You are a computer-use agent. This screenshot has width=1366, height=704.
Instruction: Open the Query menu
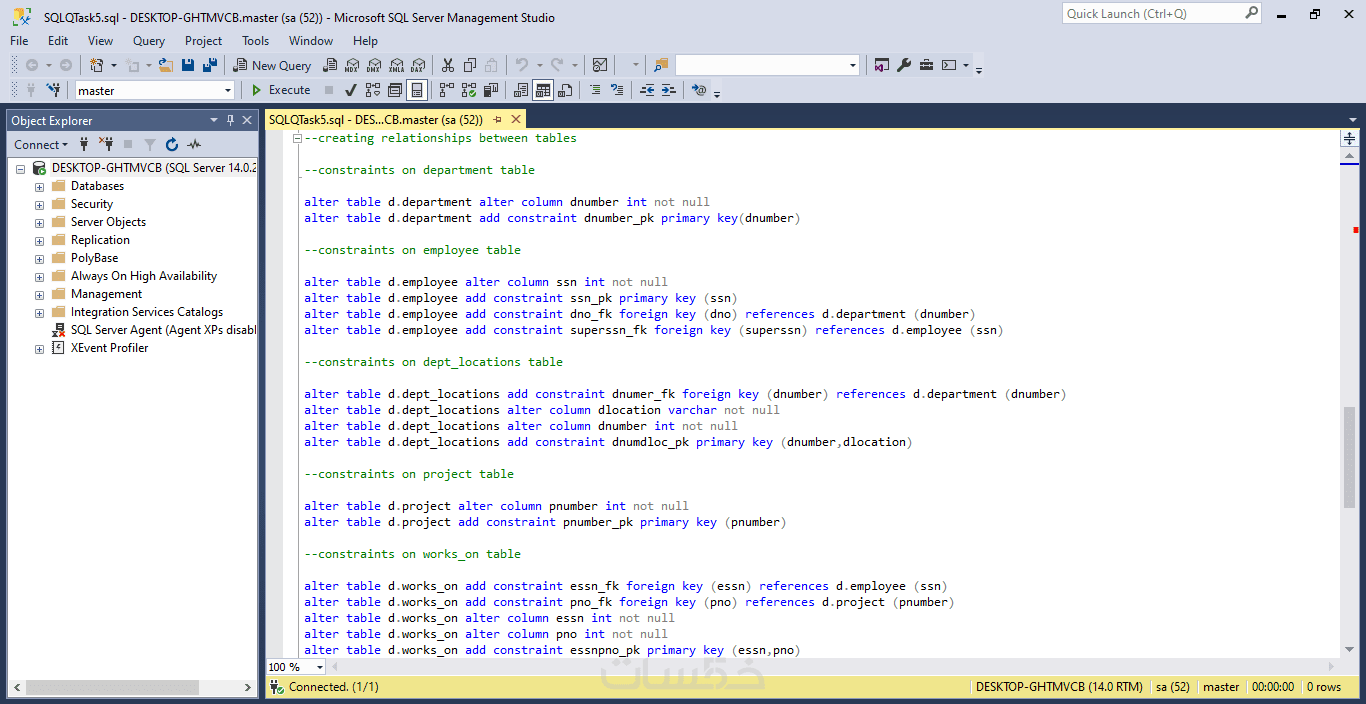pyautogui.click(x=149, y=41)
